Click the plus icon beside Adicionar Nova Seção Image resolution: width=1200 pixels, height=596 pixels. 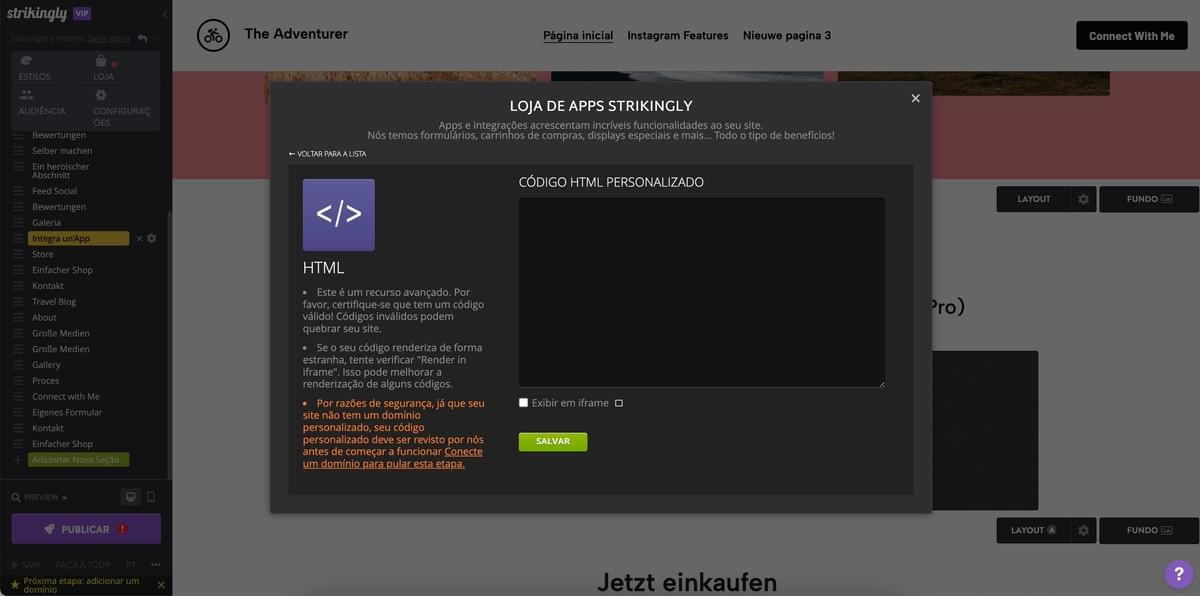(17, 460)
